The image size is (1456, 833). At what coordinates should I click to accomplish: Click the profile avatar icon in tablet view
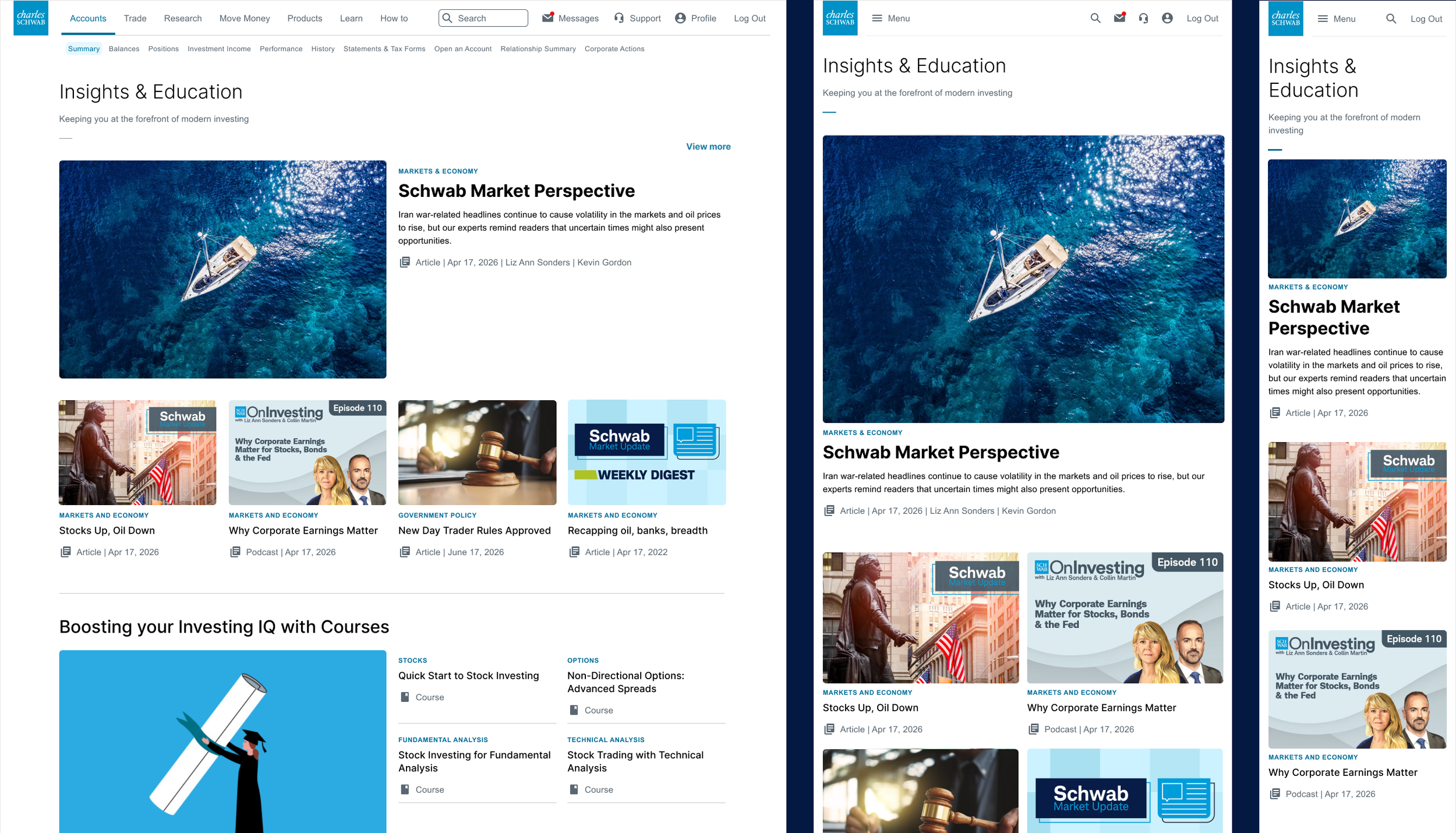pyautogui.click(x=1167, y=18)
